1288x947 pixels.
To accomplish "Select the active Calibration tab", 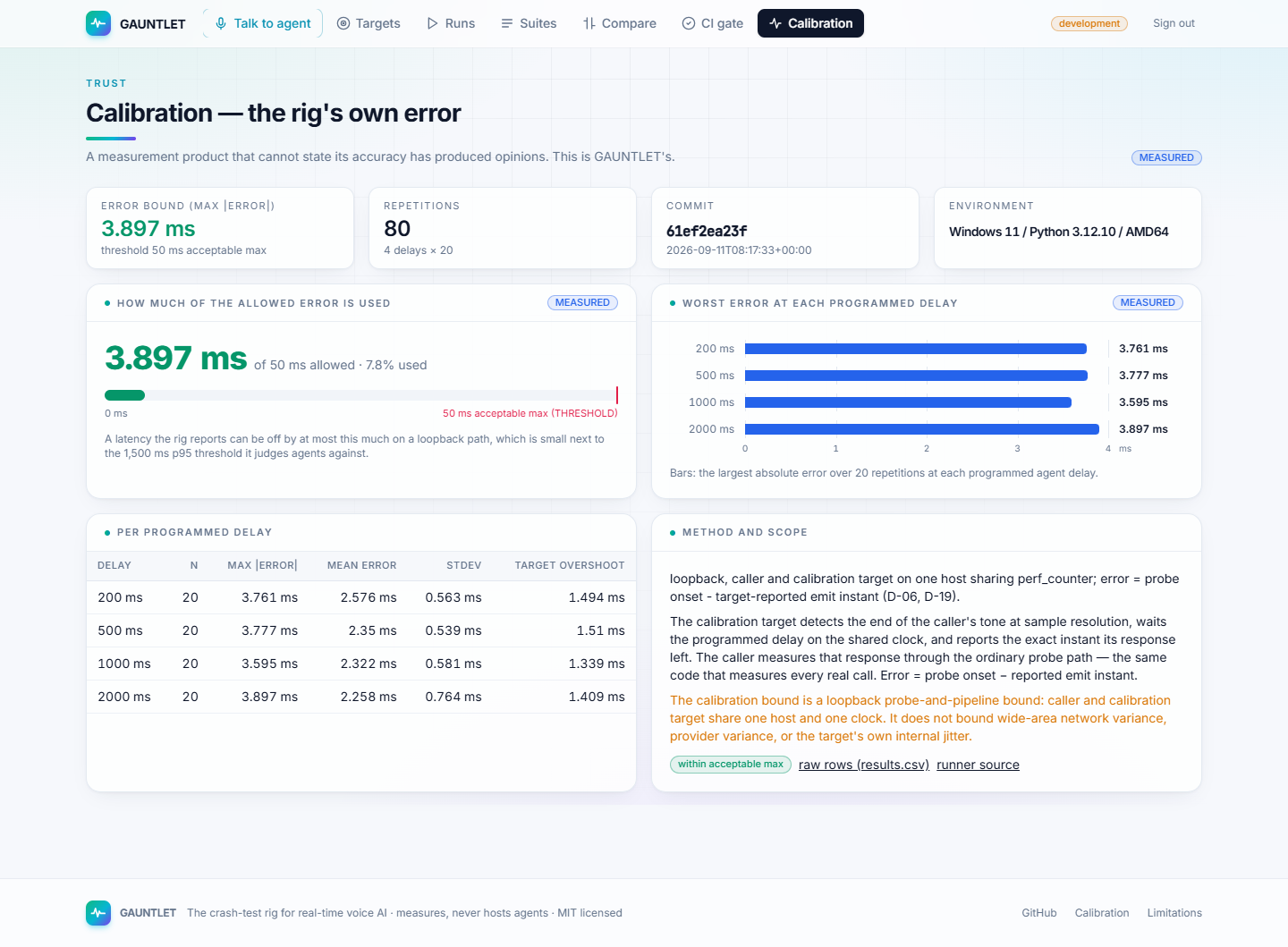I will coord(810,23).
